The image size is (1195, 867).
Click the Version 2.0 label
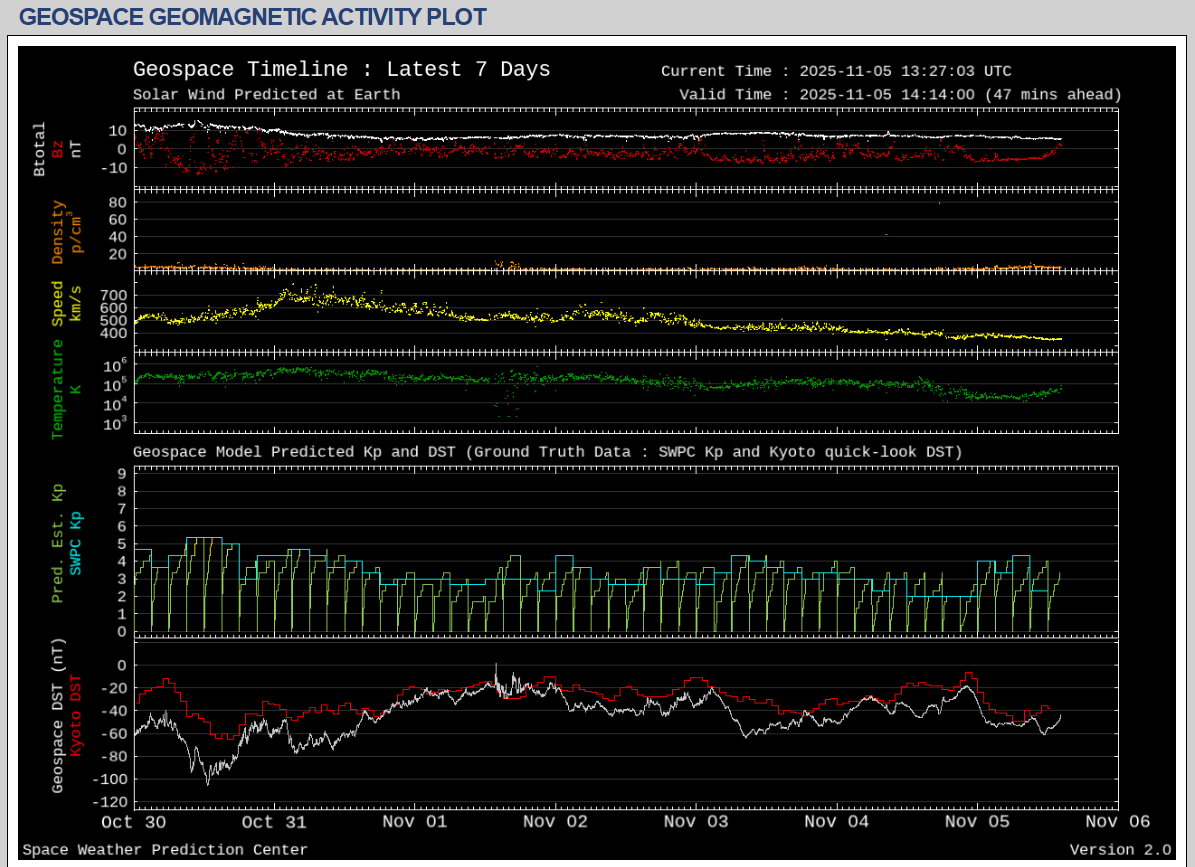(x=1120, y=850)
